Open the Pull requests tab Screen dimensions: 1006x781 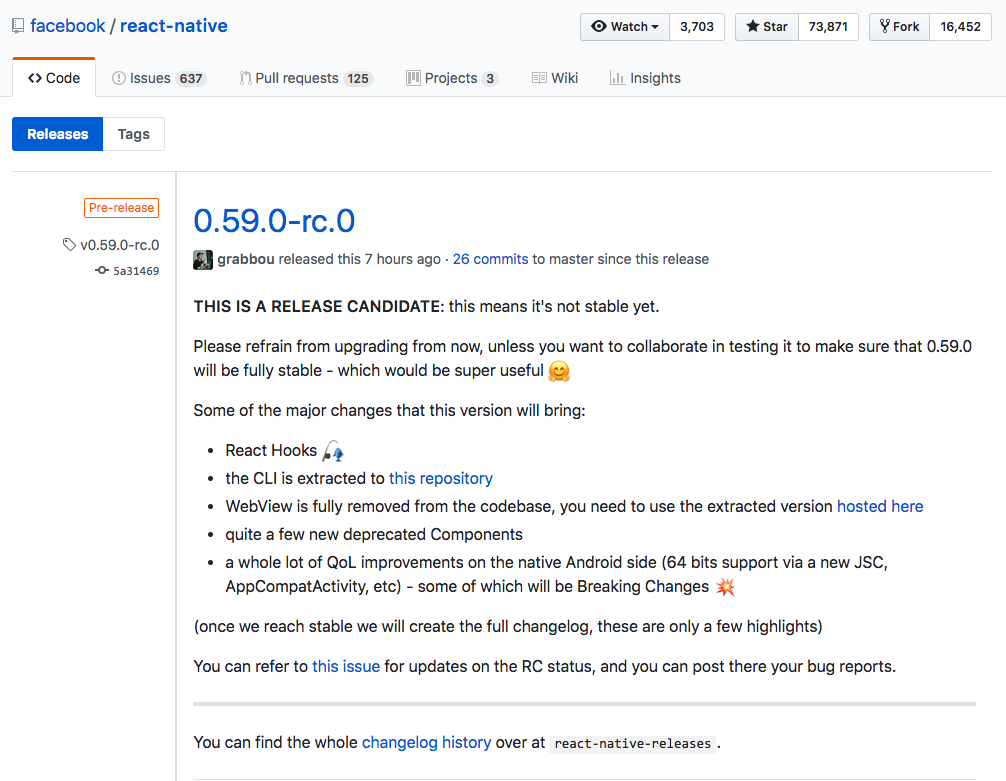[x=306, y=78]
